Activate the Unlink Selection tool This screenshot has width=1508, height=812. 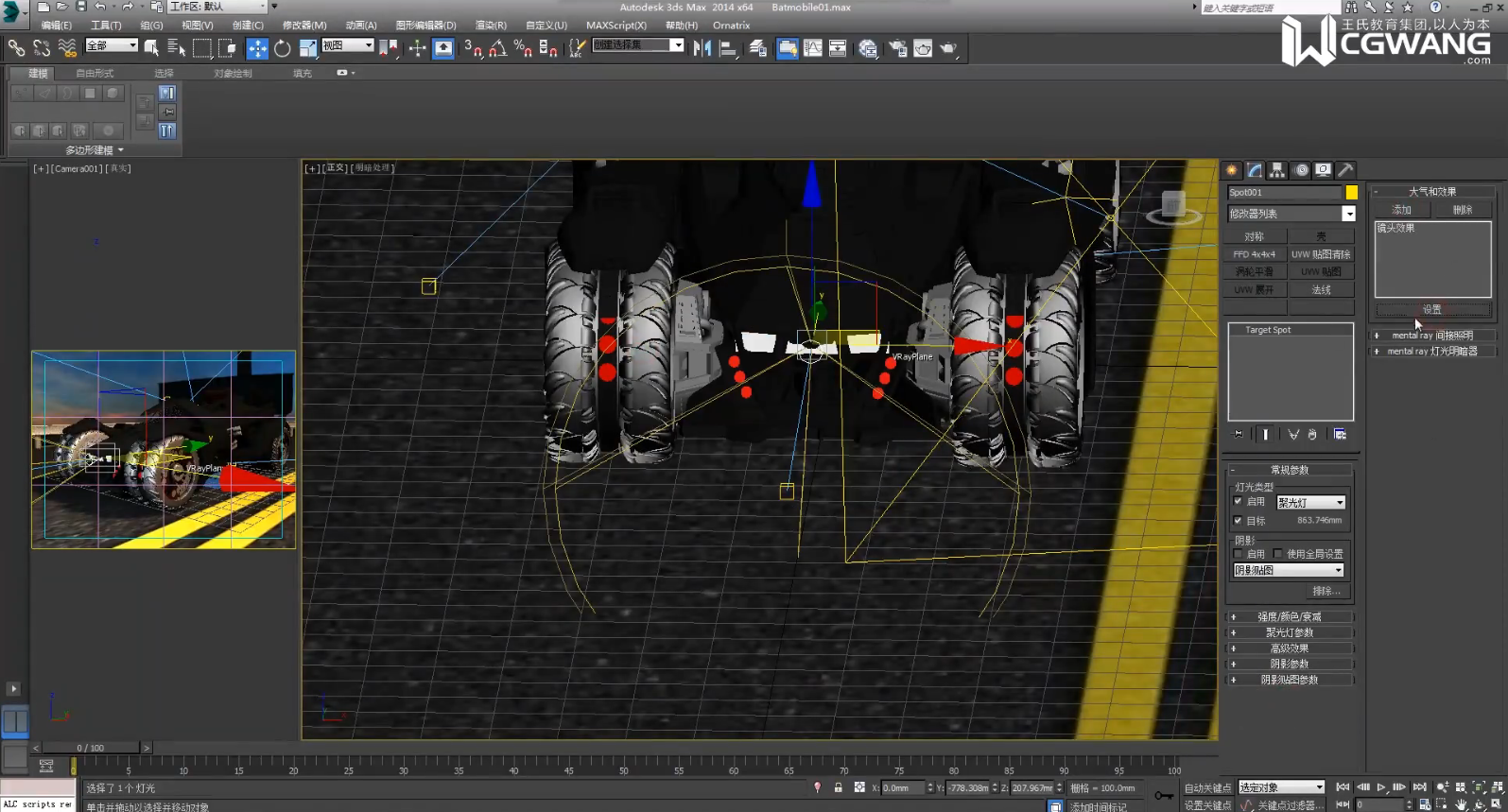(42, 47)
